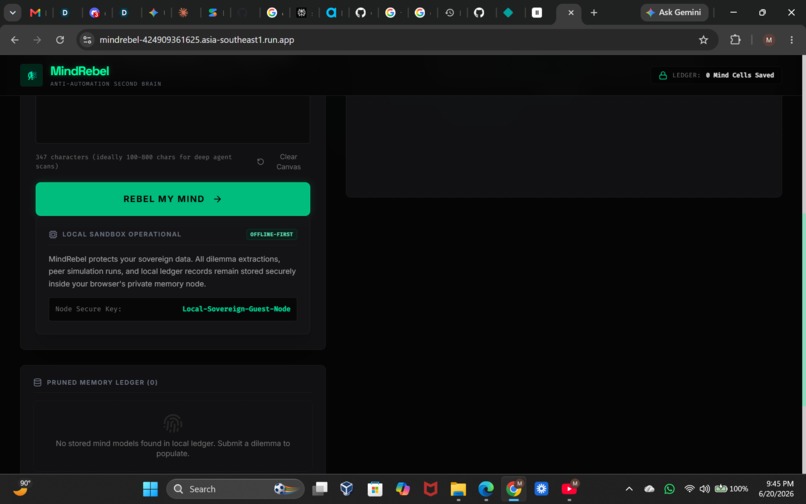
Task: Click the Windows taskbar Search box
Action: (x=235, y=489)
